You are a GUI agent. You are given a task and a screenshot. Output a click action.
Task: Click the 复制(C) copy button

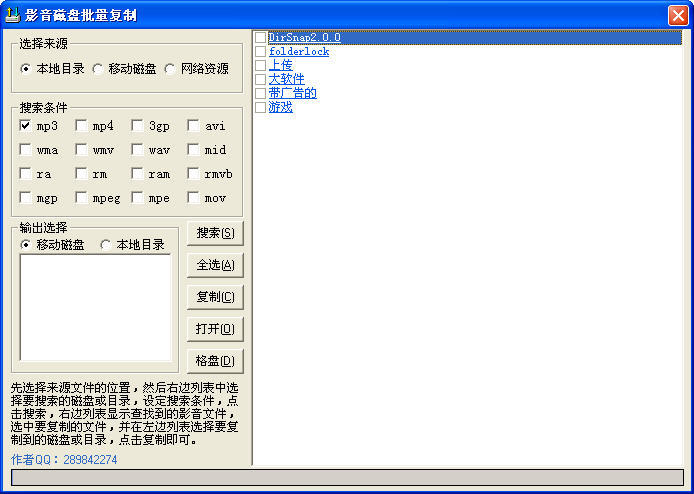(x=215, y=297)
